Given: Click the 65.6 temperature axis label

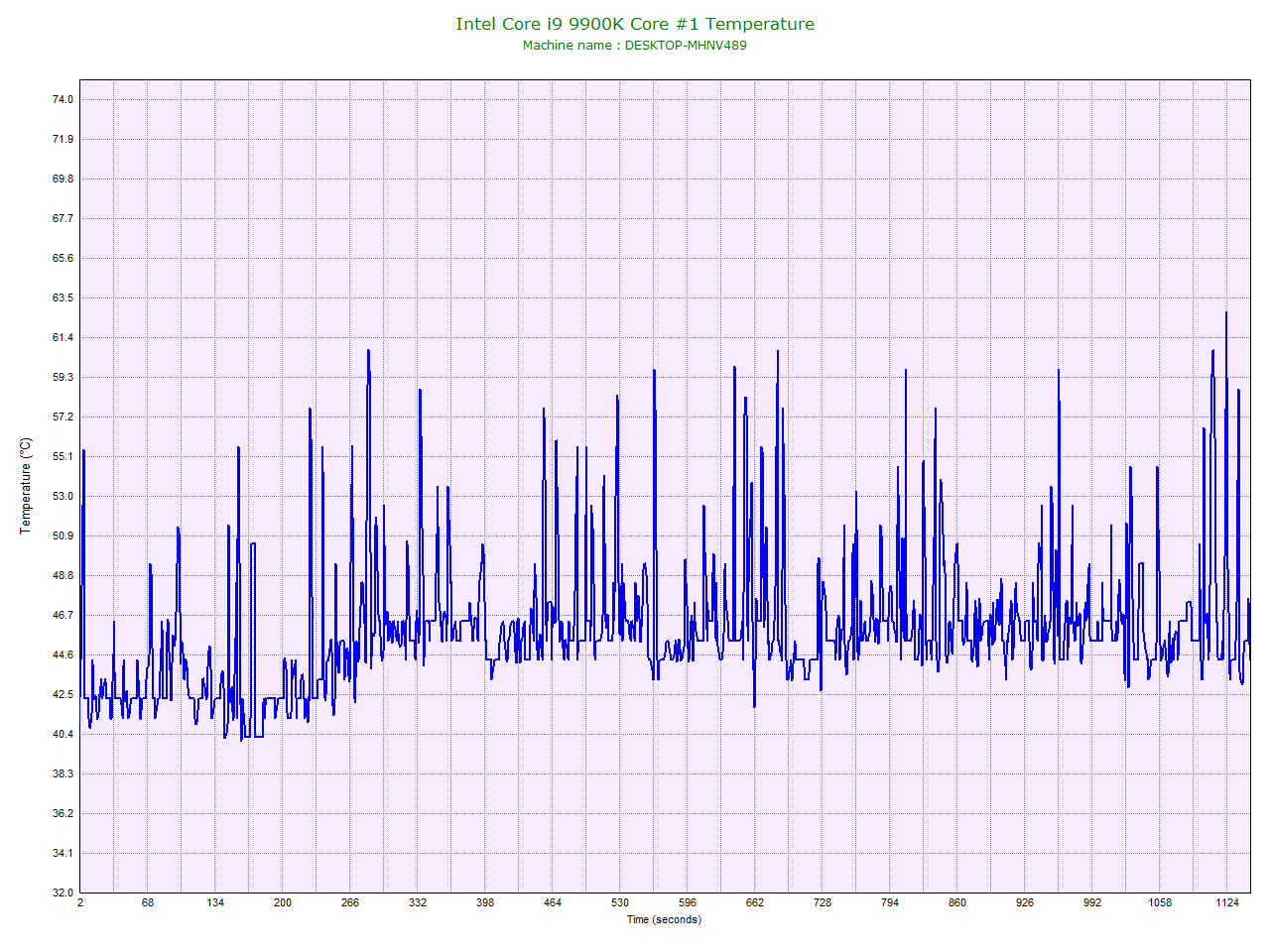Looking at the screenshot, I should tap(63, 258).
